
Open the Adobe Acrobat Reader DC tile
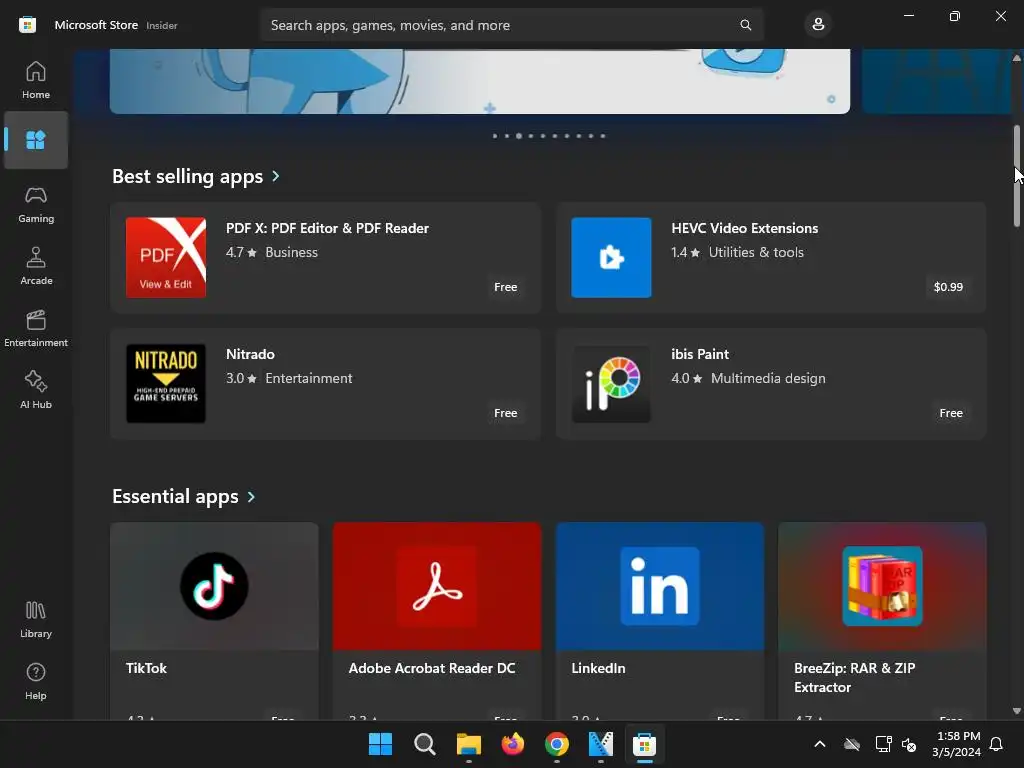[x=437, y=620]
